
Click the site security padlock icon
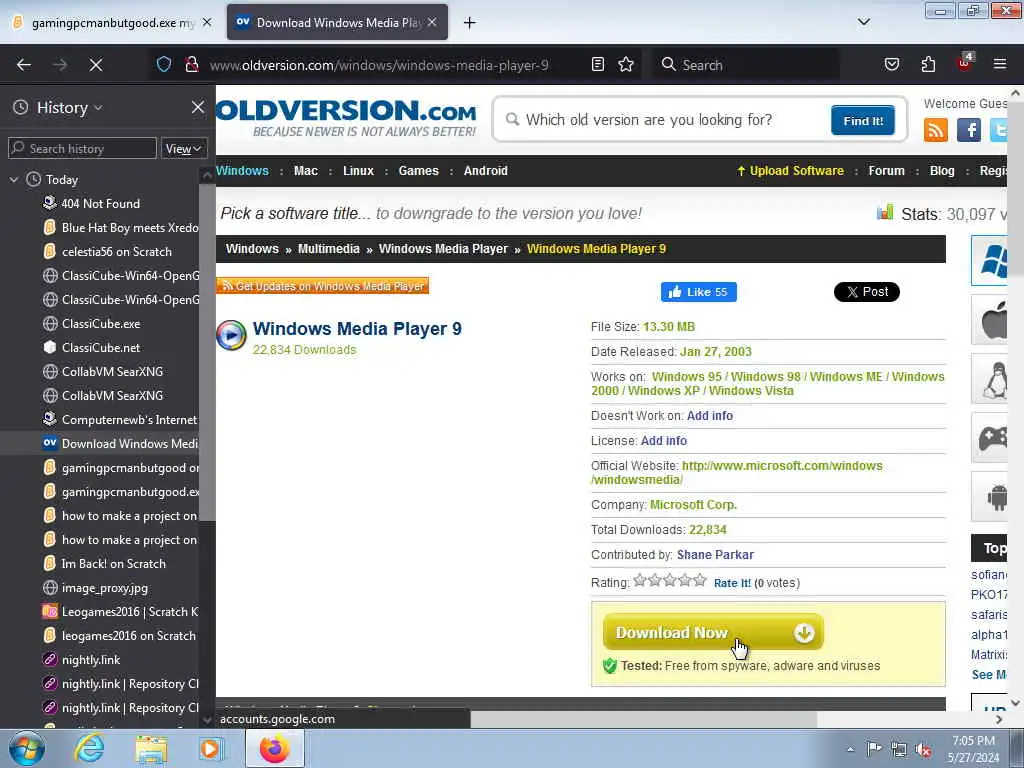[x=192, y=64]
